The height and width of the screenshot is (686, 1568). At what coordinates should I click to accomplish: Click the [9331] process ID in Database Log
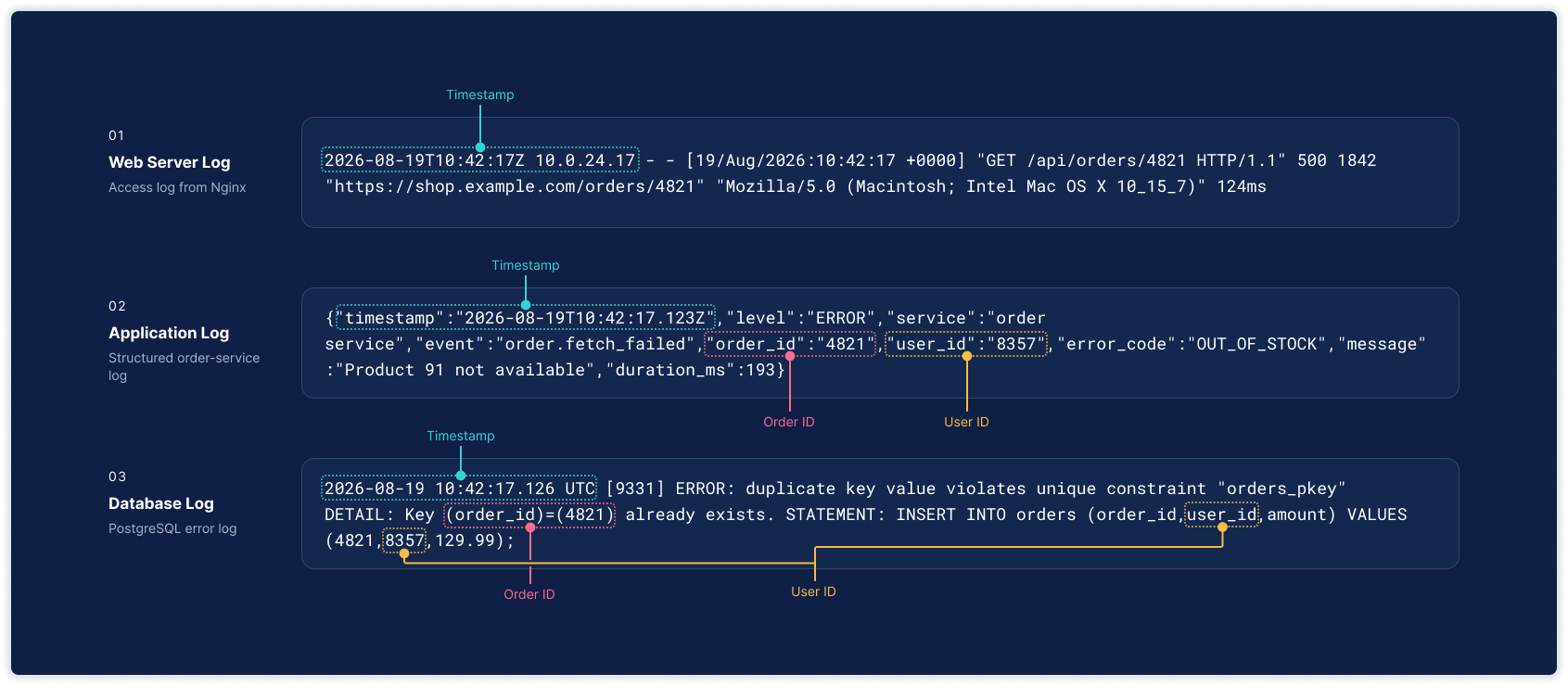[635, 489]
